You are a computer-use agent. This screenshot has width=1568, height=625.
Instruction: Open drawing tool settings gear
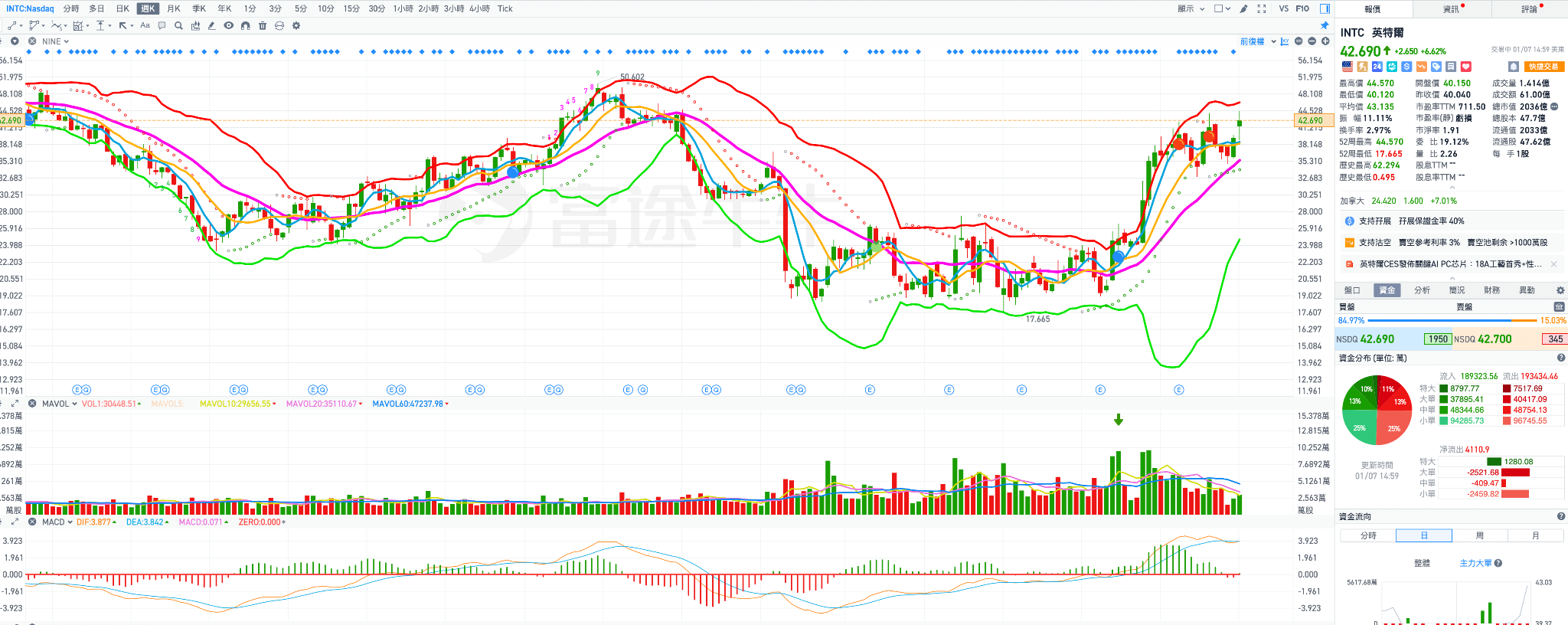pyautogui.click(x=296, y=25)
